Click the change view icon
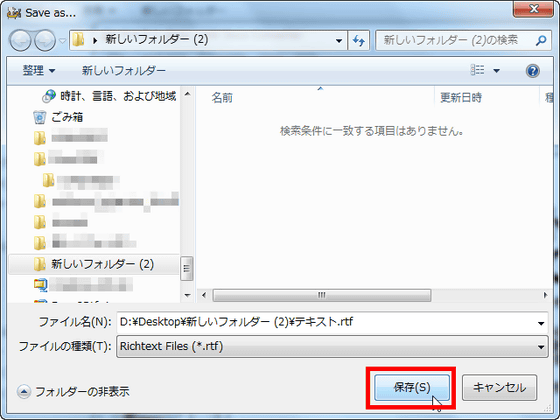The image size is (560, 420). click(478, 70)
